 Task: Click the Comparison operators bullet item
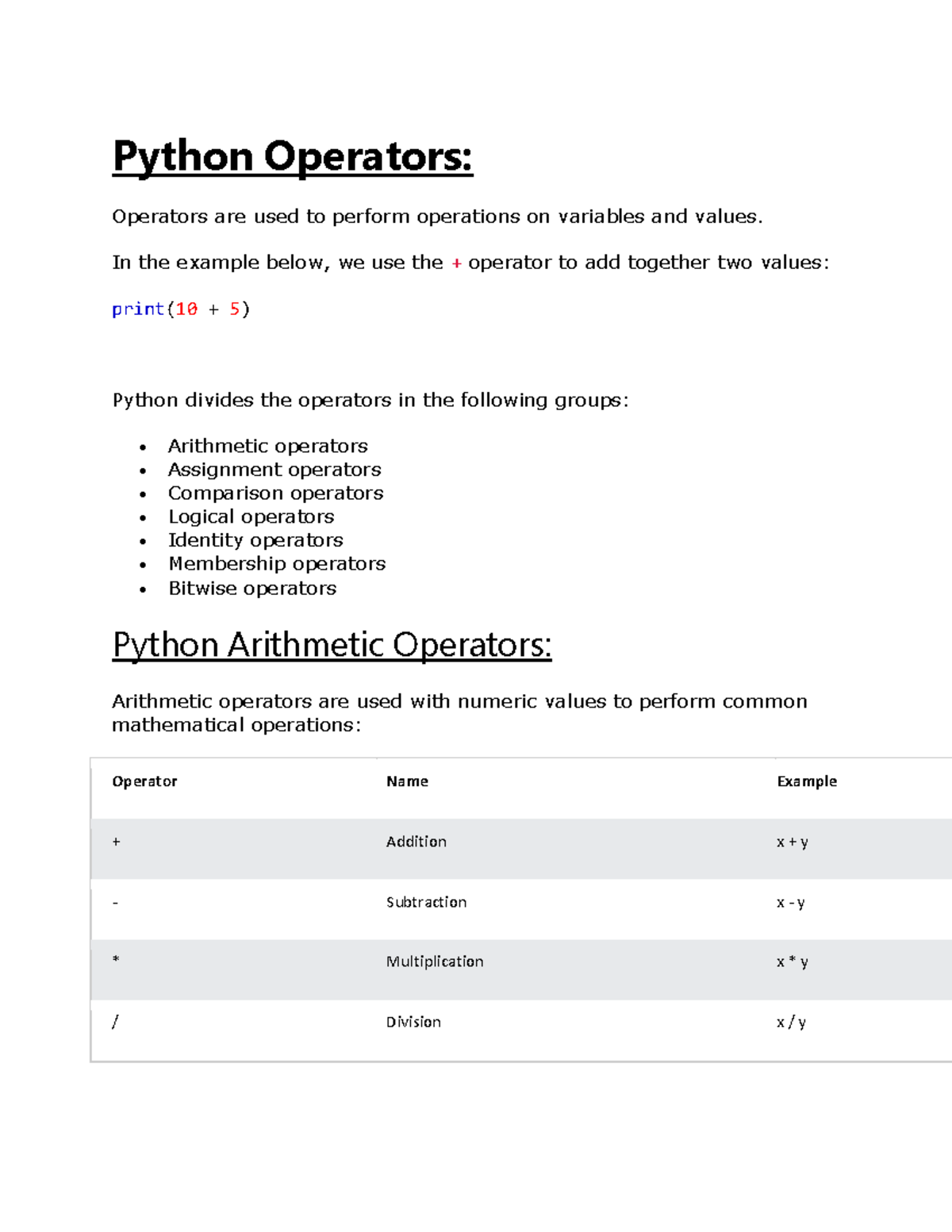tap(274, 493)
